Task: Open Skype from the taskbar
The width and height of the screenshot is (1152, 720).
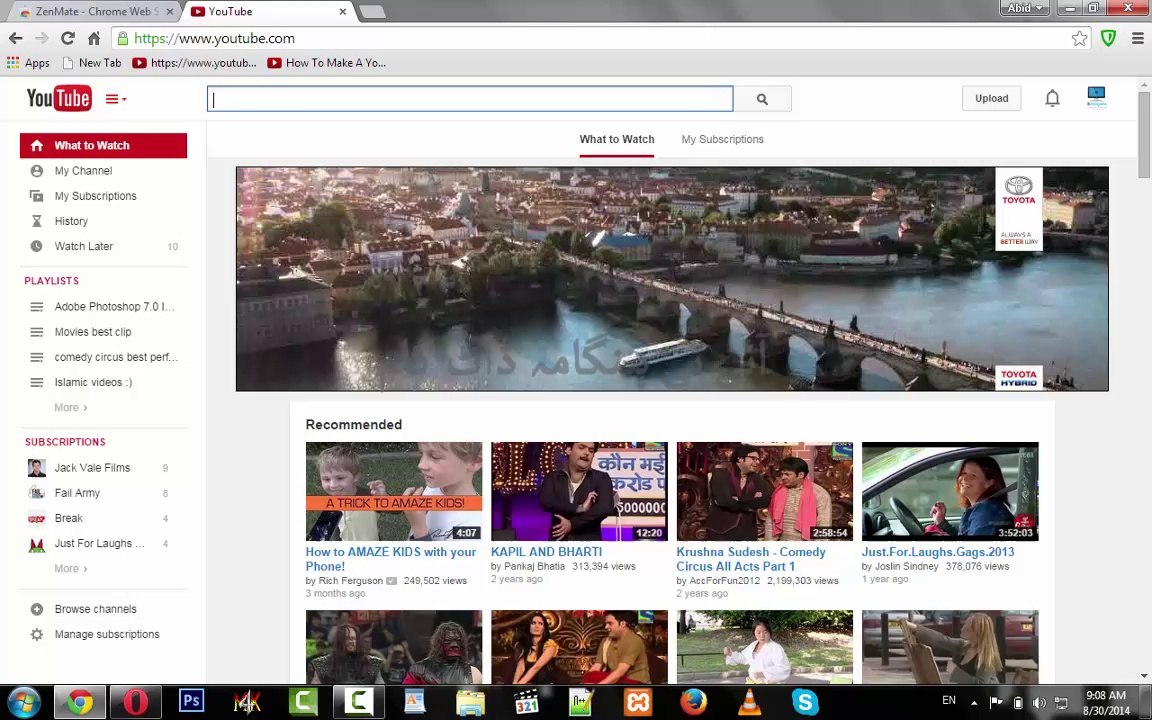Action: pos(805,702)
